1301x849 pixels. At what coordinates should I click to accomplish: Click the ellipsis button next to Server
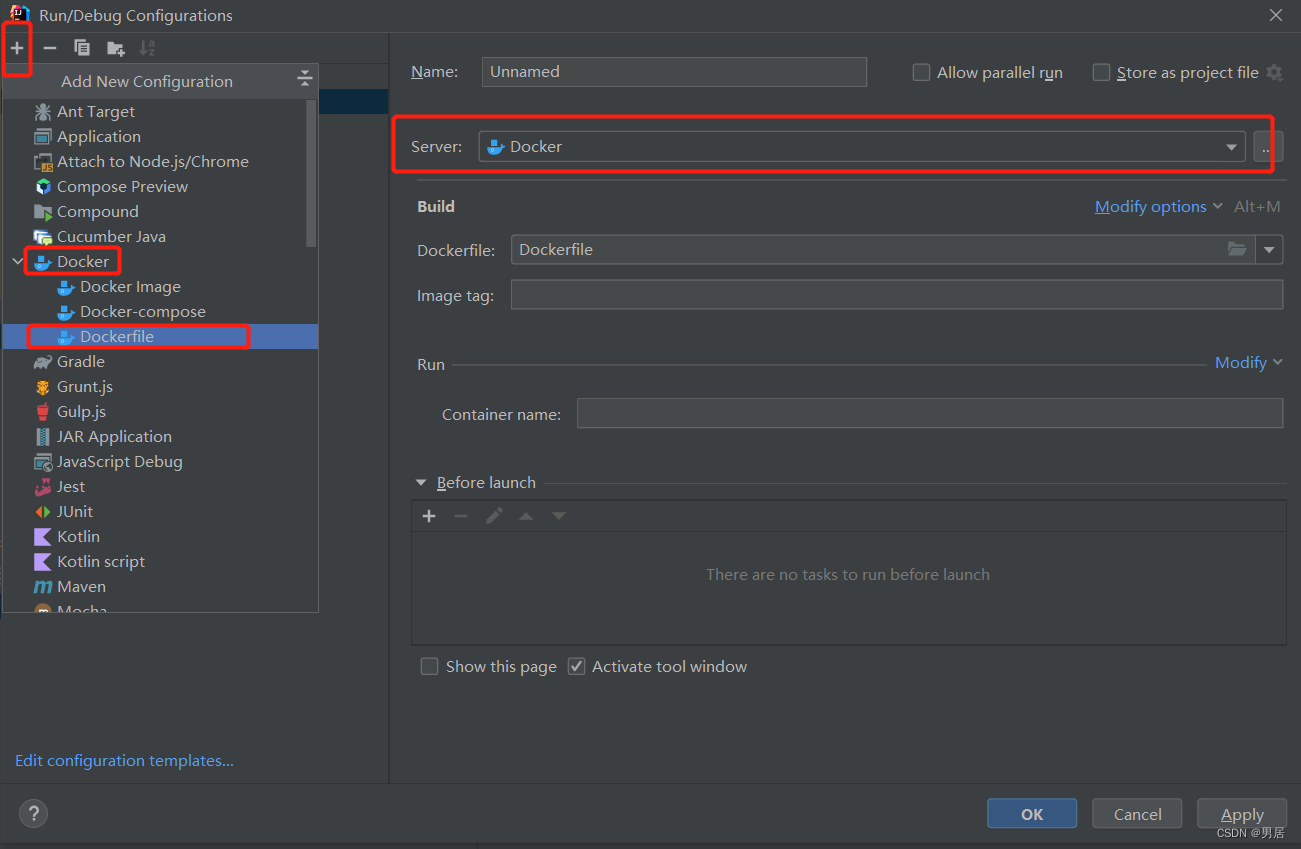click(1268, 146)
